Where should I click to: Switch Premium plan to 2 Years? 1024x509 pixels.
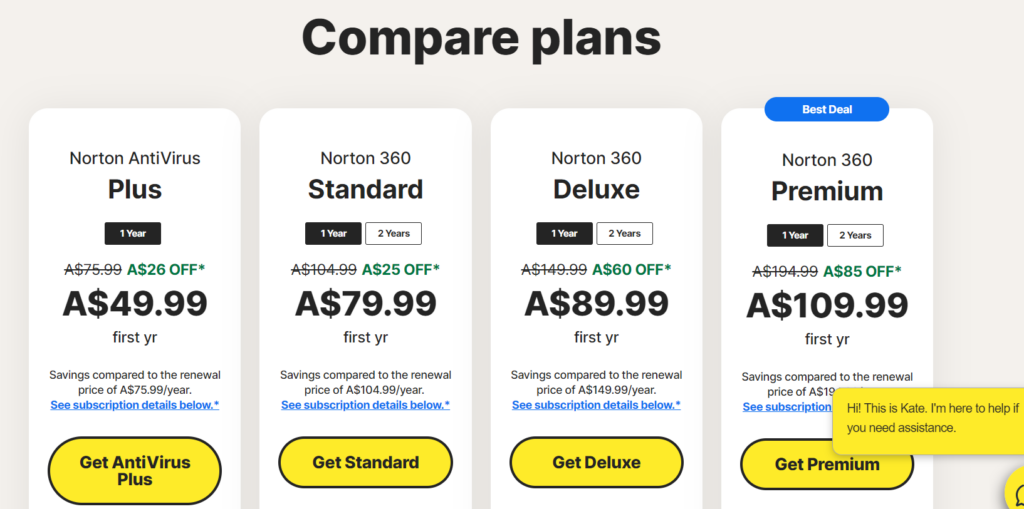coord(855,235)
